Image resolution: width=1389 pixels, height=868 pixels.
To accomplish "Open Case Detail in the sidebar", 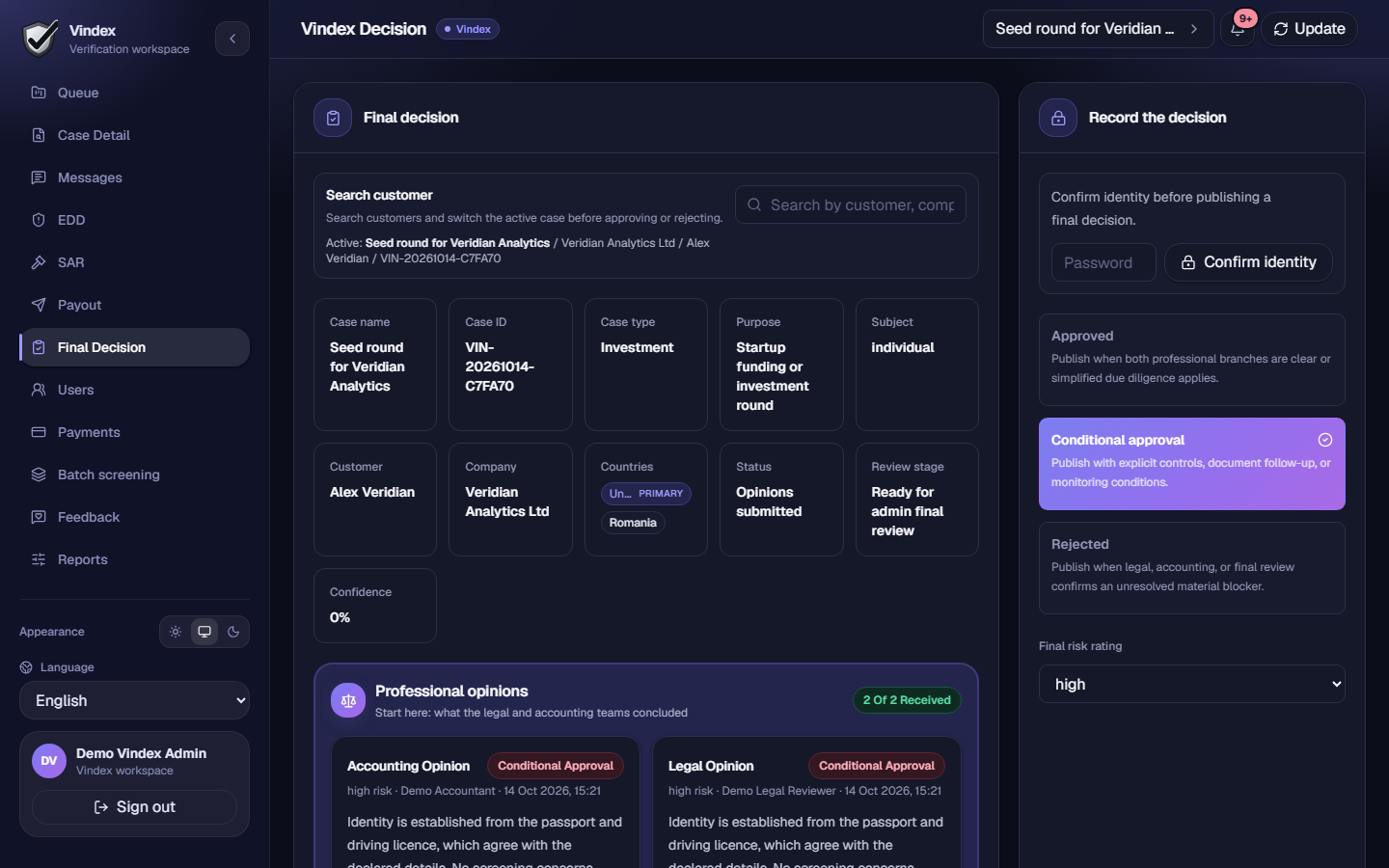I will click(x=134, y=135).
